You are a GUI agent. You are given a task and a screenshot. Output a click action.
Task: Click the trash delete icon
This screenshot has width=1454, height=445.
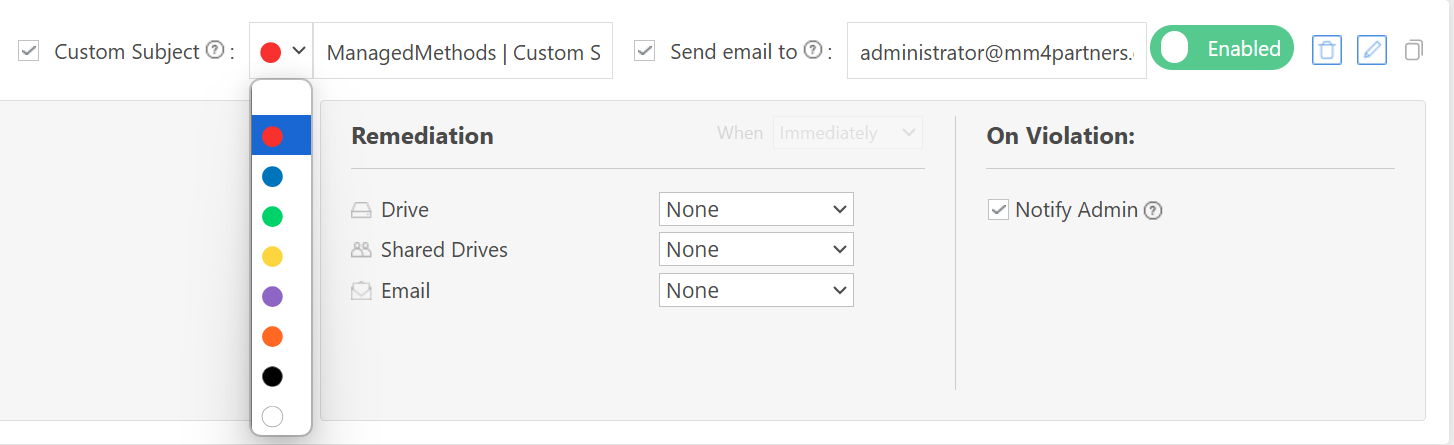[1326, 50]
